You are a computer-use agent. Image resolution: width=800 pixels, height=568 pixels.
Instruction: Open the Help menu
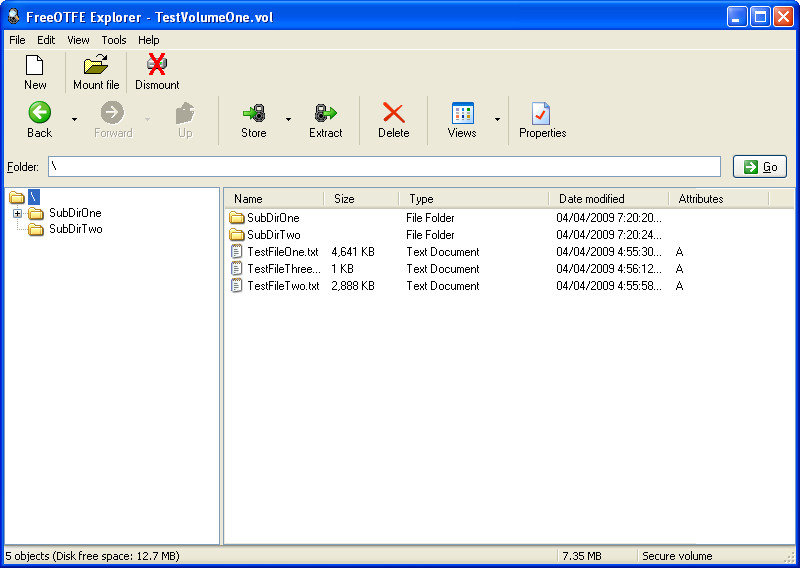click(148, 40)
